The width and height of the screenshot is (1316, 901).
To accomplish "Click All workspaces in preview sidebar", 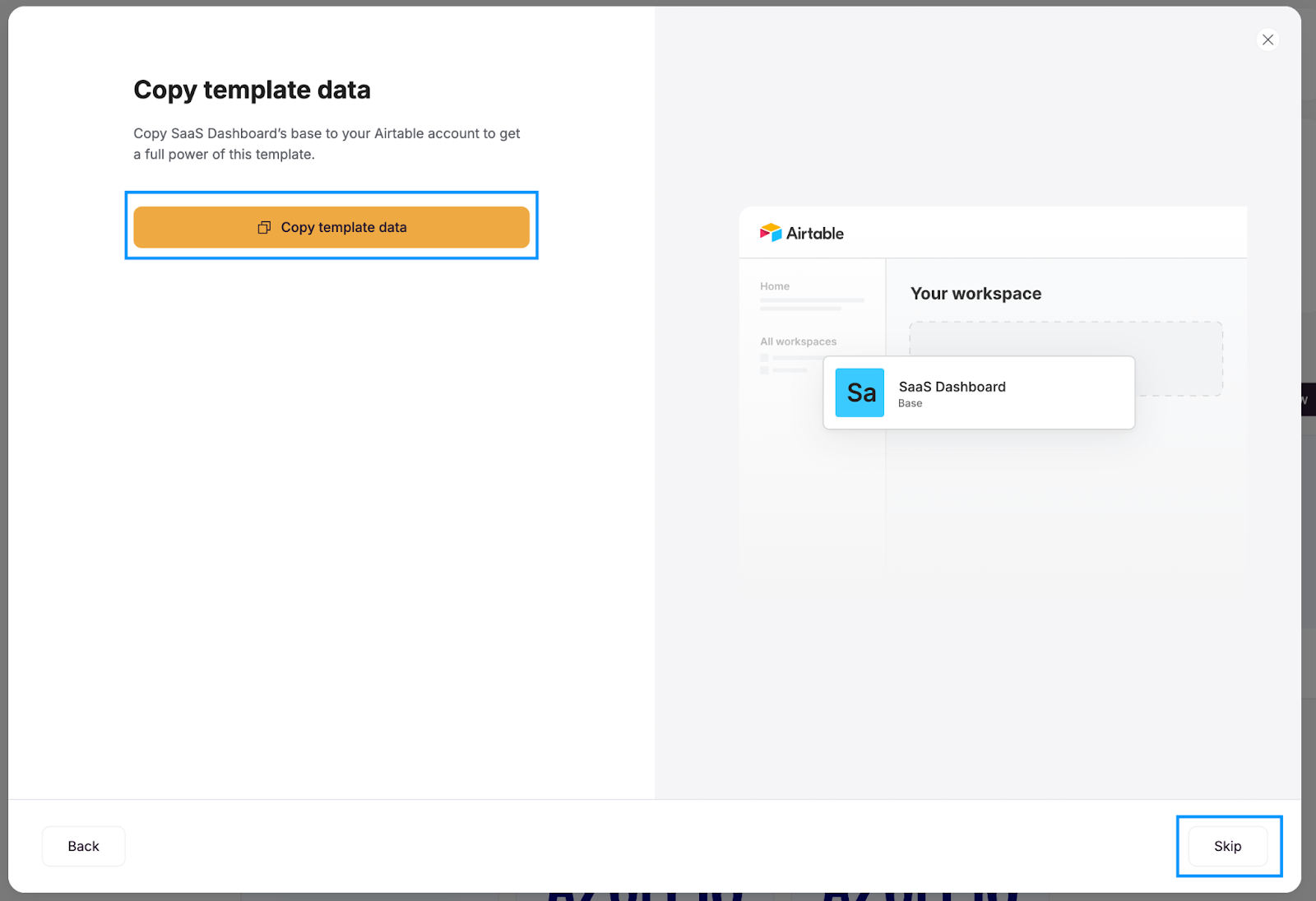I will coord(798,341).
